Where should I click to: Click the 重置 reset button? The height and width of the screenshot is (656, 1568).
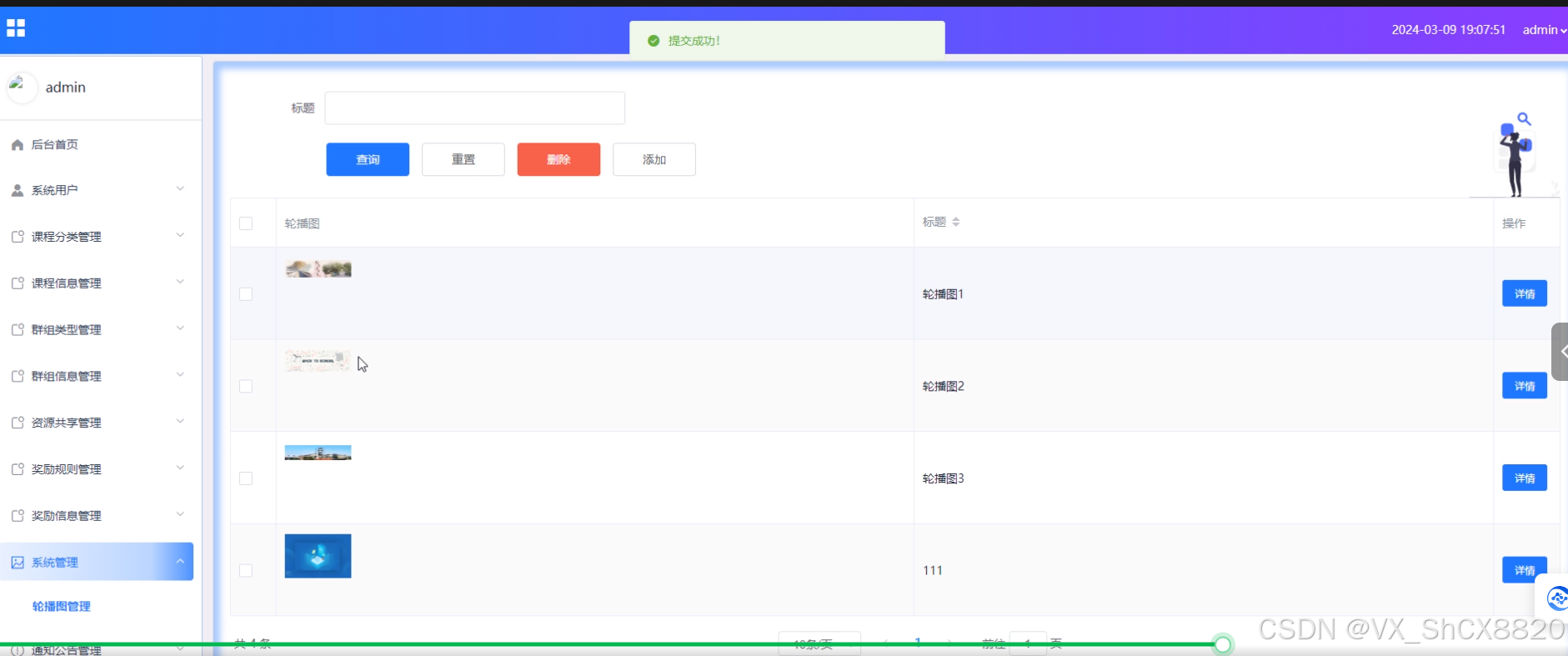463,159
